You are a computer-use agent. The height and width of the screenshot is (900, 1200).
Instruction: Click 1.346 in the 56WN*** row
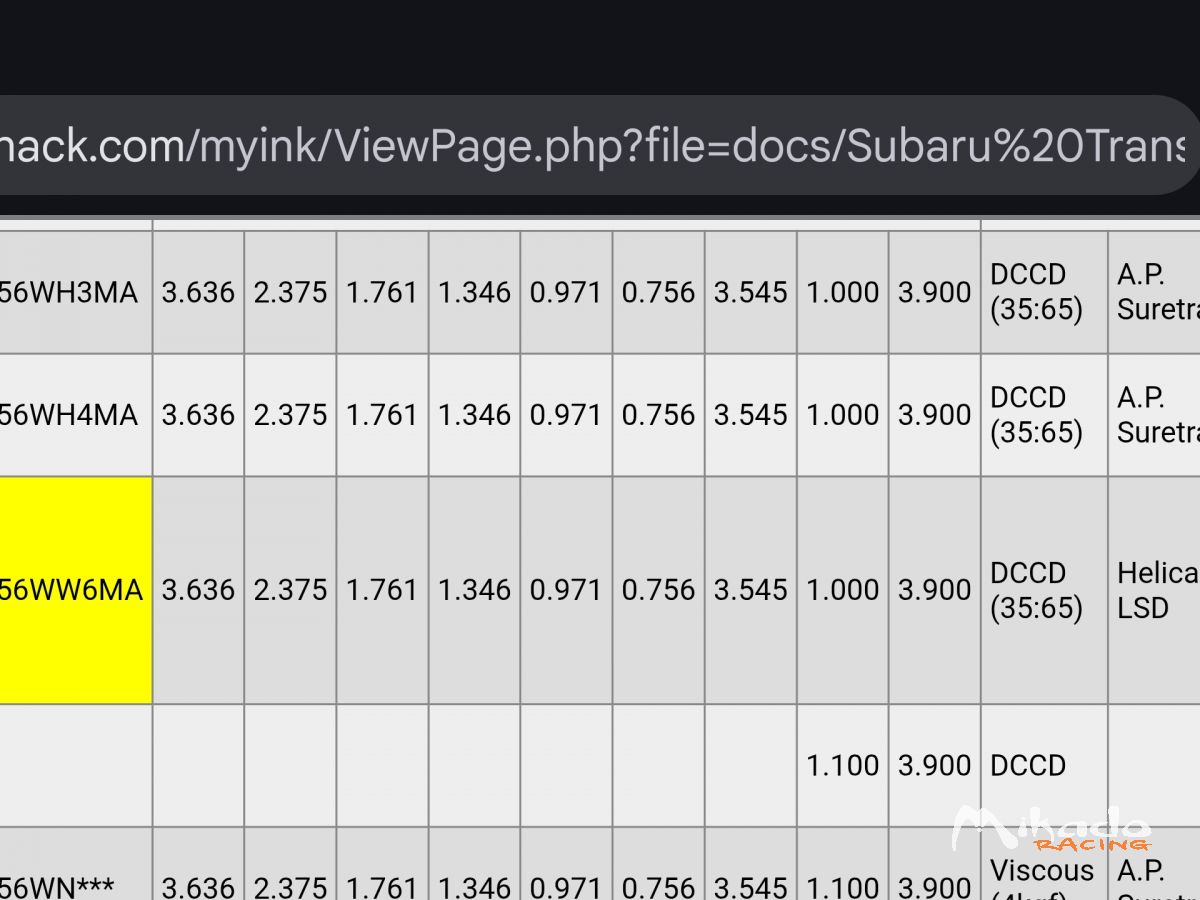(x=474, y=886)
